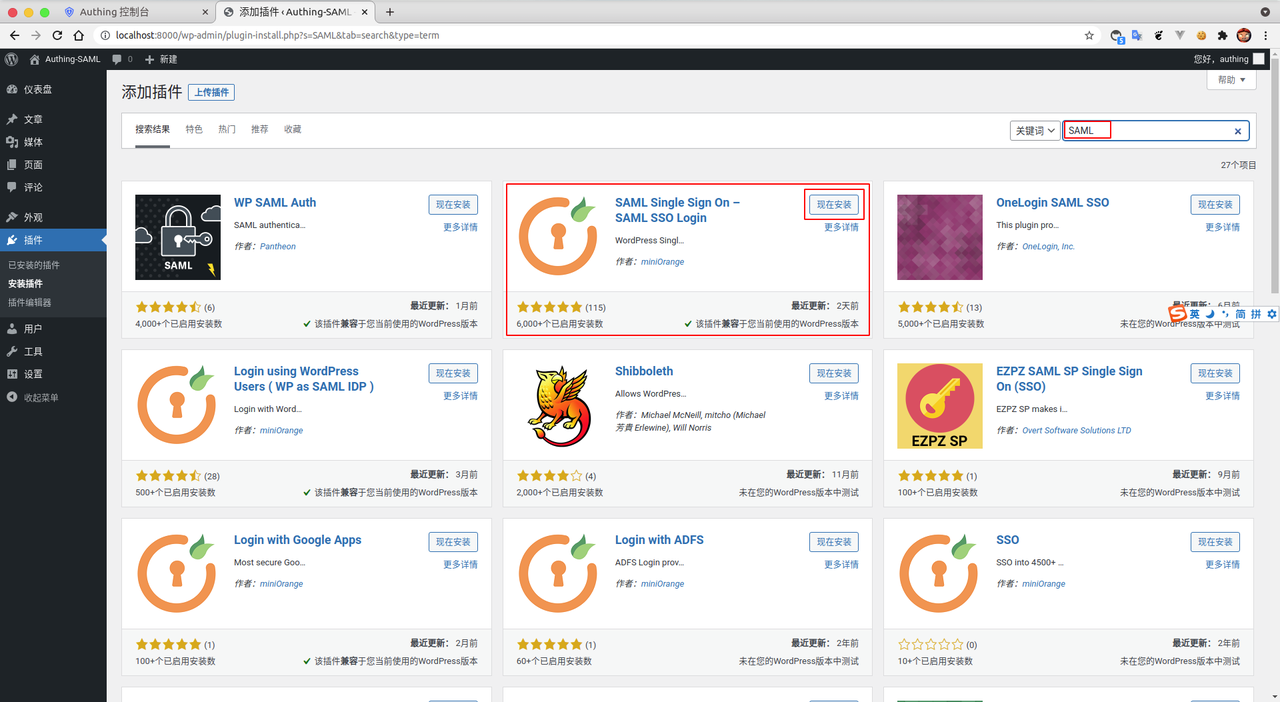Image resolution: width=1280 pixels, height=702 pixels.
Task: Expand the 帮助 help panel
Action: (x=1232, y=80)
